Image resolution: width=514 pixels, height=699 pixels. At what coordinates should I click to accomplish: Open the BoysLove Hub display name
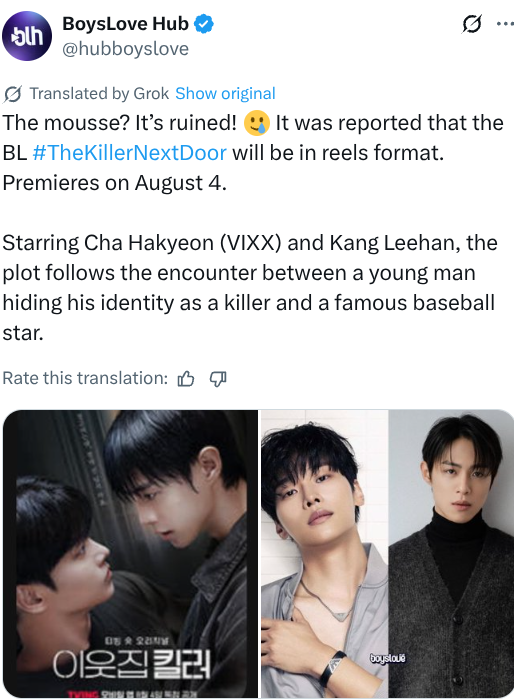[x=125, y=24]
